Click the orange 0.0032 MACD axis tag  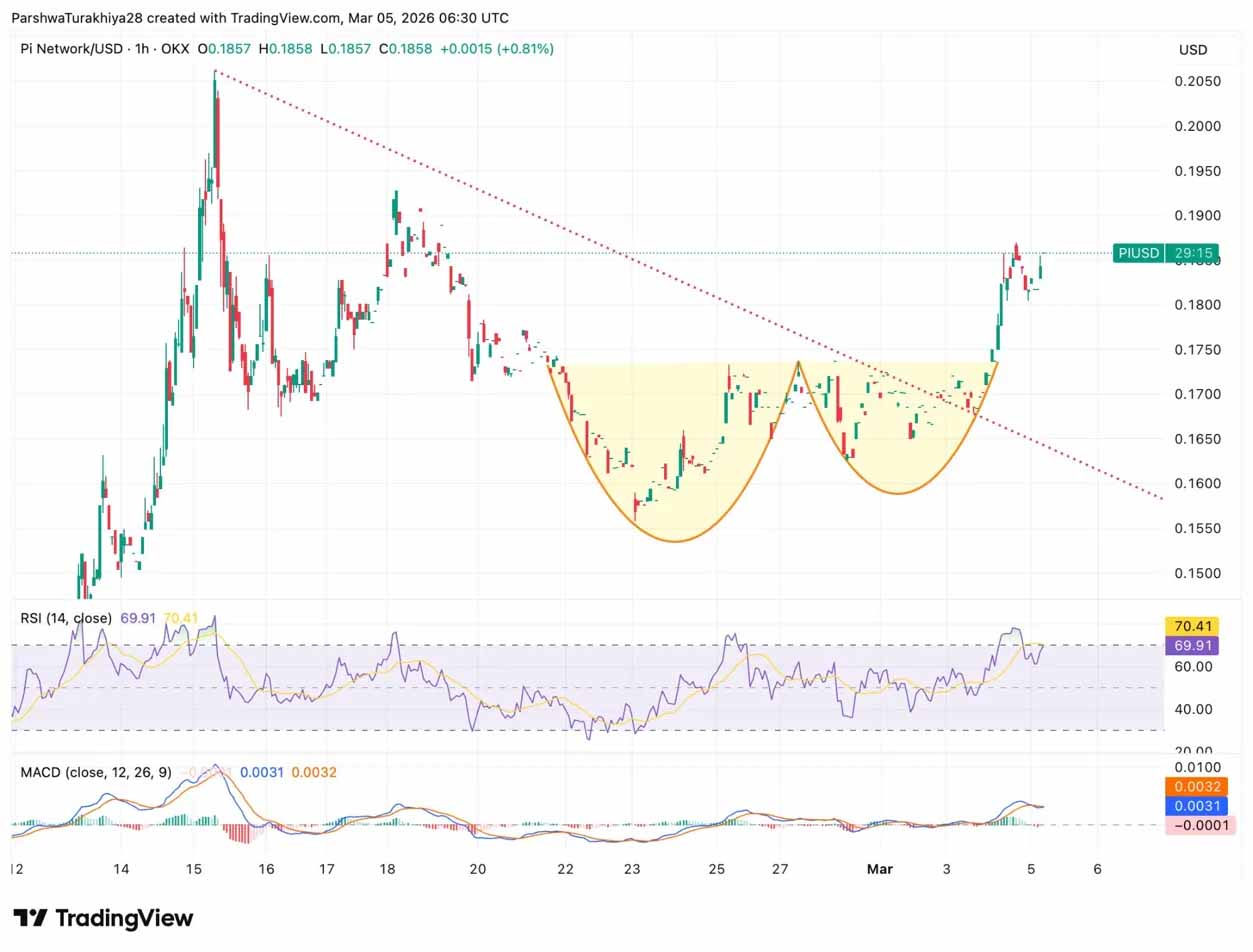click(1196, 786)
